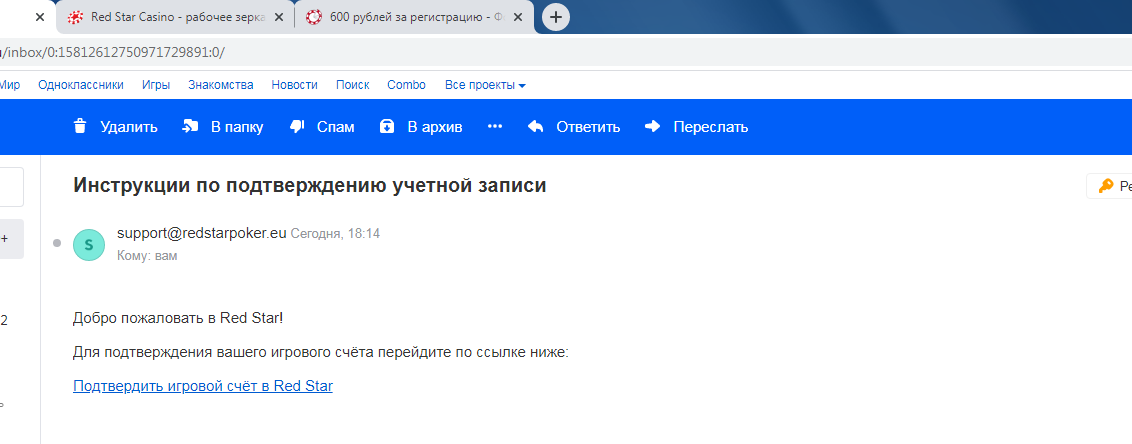Screen dimensions: 1132x444
Task: Click the forward arrow icon
Action: pyautogui.click(x=653, y=127)
